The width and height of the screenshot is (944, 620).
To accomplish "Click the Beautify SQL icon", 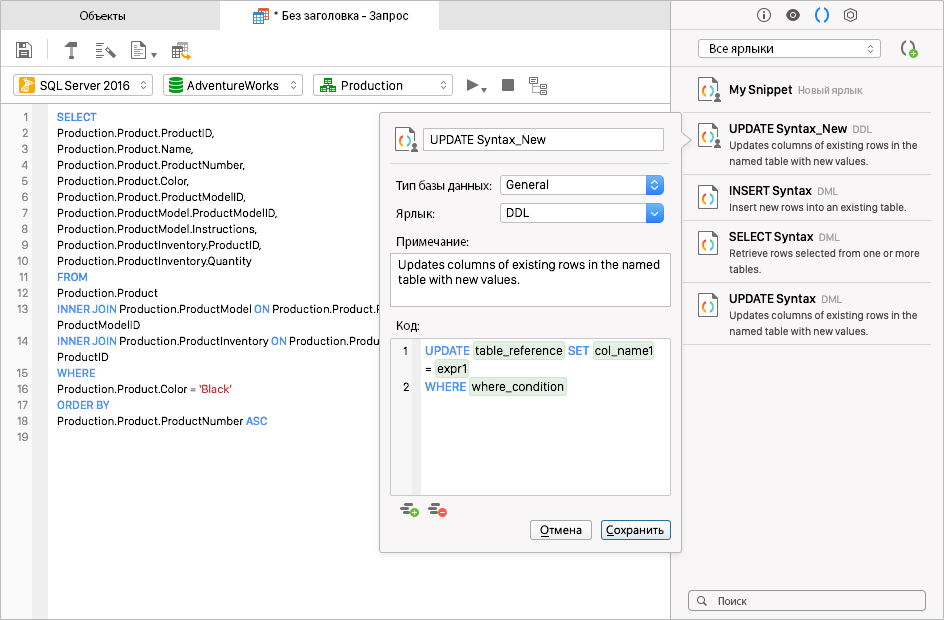I will [105, 51].
